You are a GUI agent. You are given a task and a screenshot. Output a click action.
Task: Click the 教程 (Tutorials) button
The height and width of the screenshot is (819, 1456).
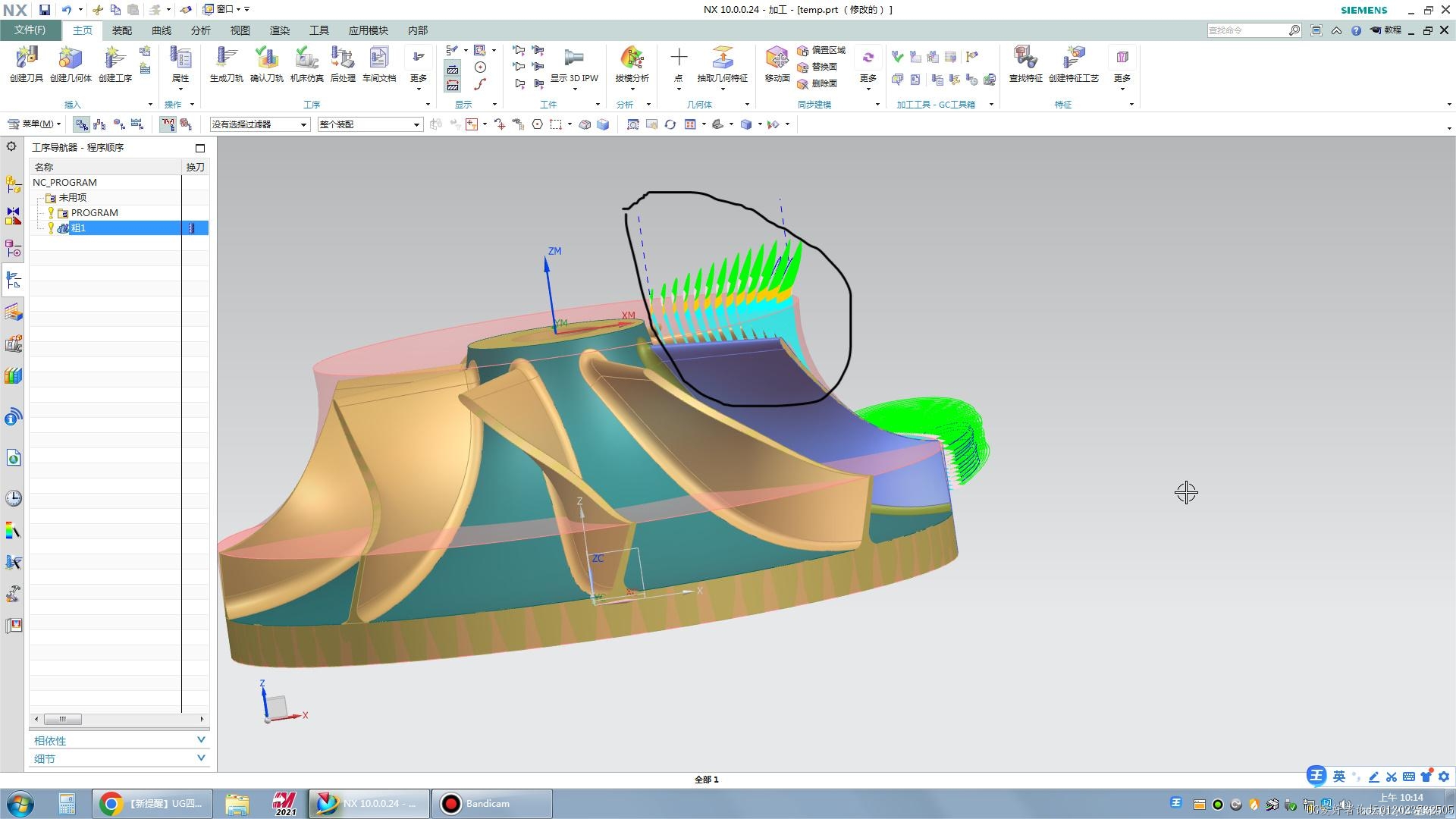click(x=1385, y=30)
